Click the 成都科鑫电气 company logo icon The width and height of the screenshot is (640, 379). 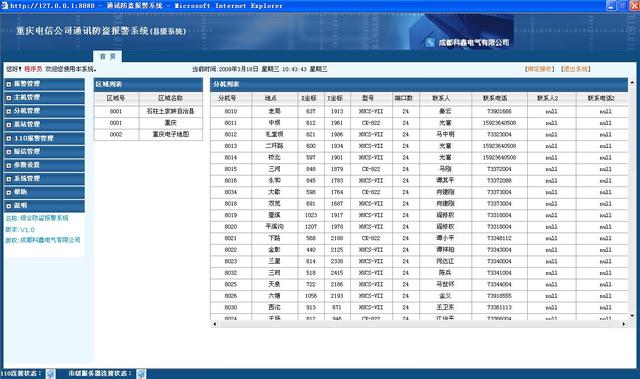[430, 42]
